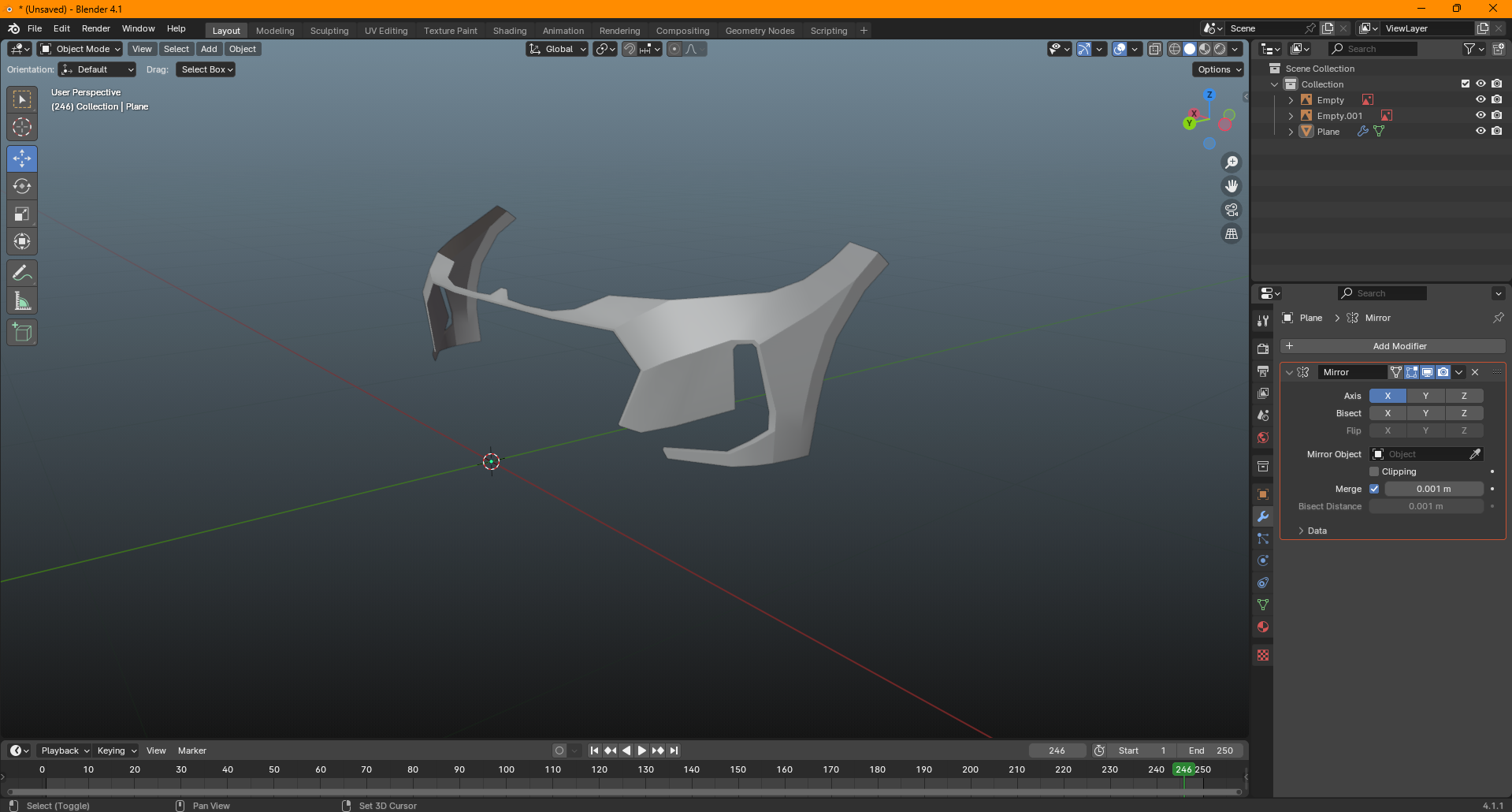Enable the Clipping checkbox

click(x=1374, y=471)
